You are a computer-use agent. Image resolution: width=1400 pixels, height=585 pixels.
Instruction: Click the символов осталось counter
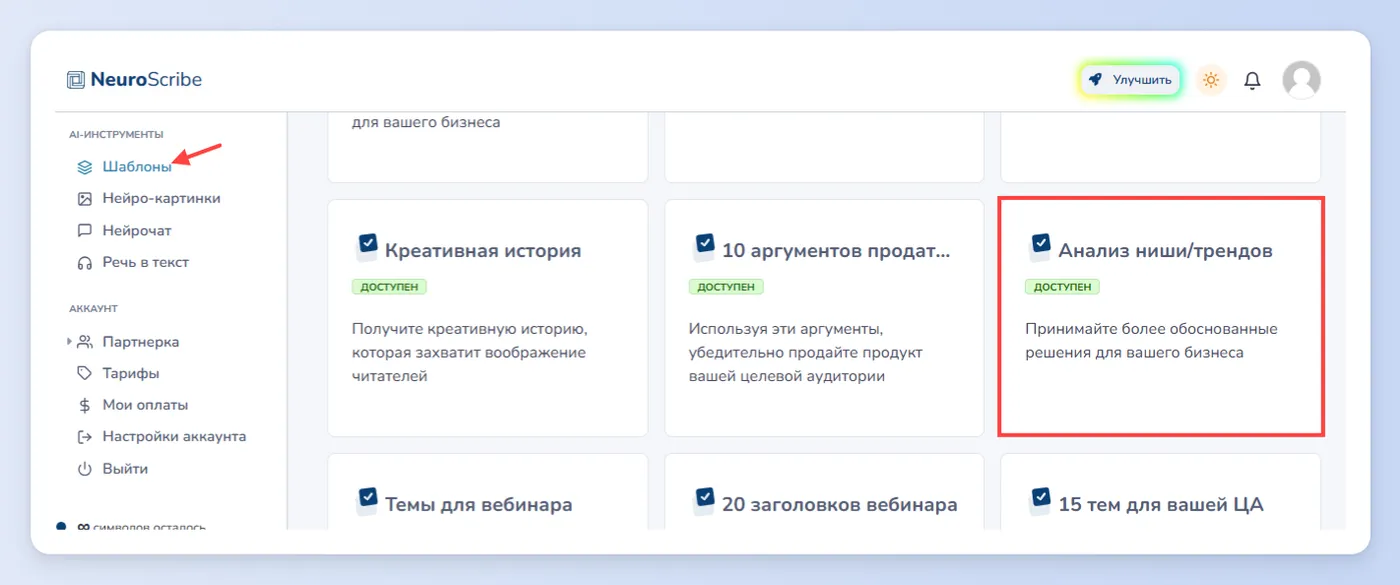[x=142, y=527]
